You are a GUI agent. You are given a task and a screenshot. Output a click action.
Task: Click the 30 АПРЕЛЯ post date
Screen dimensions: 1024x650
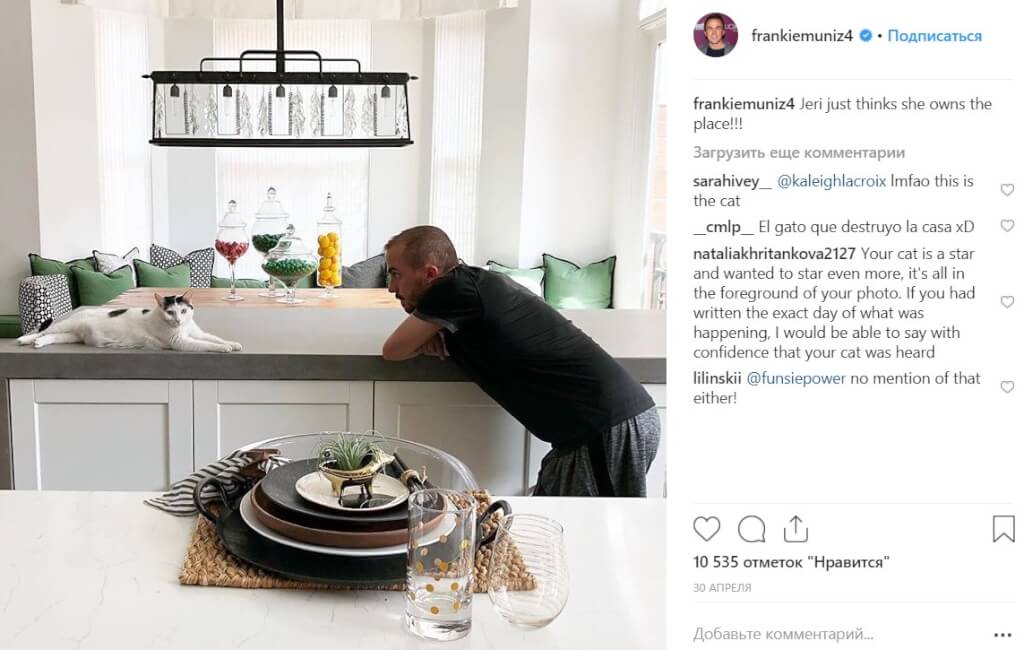pyautogui.click(x=722, y=587)
